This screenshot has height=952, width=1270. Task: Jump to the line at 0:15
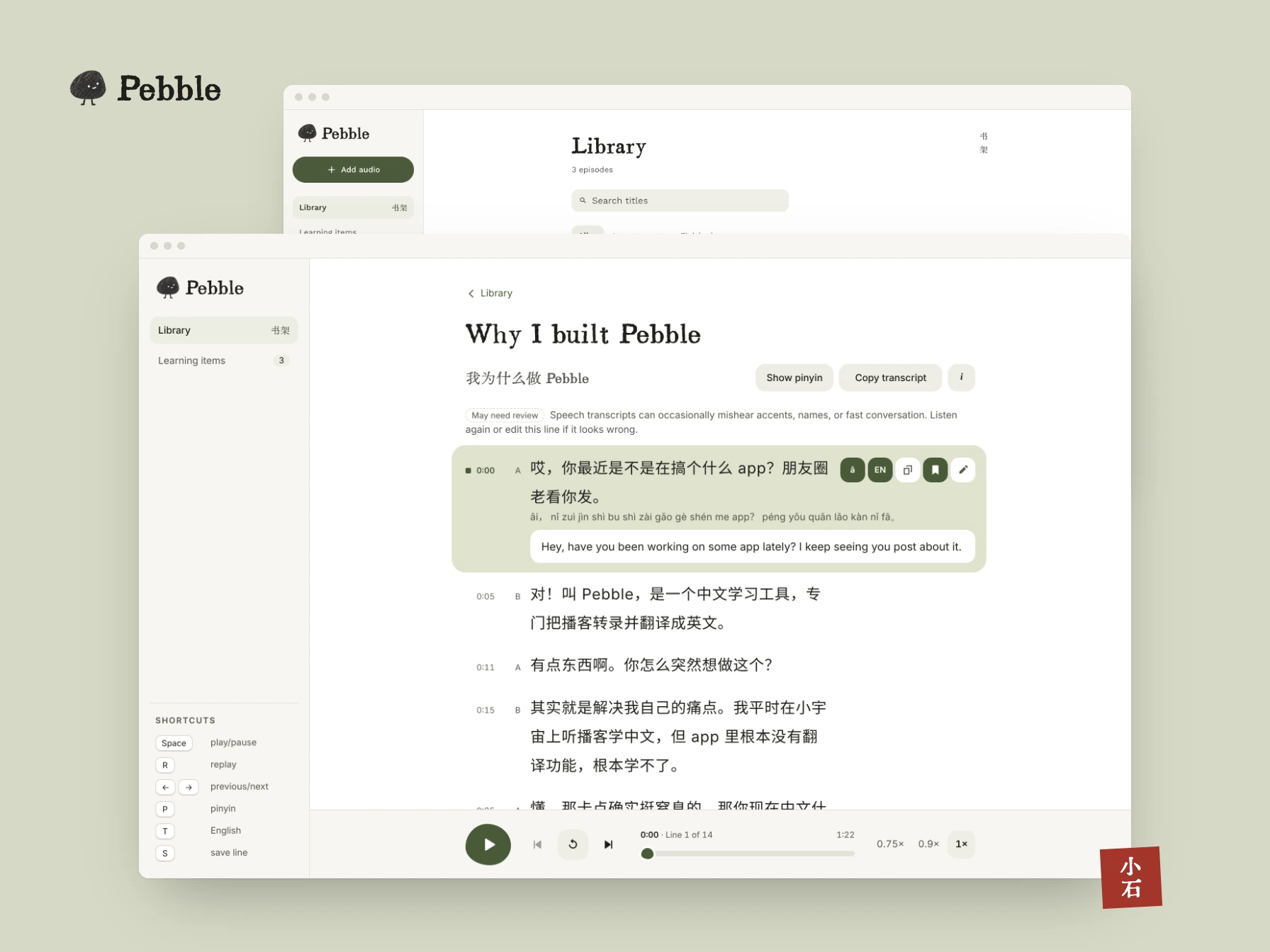485,710
